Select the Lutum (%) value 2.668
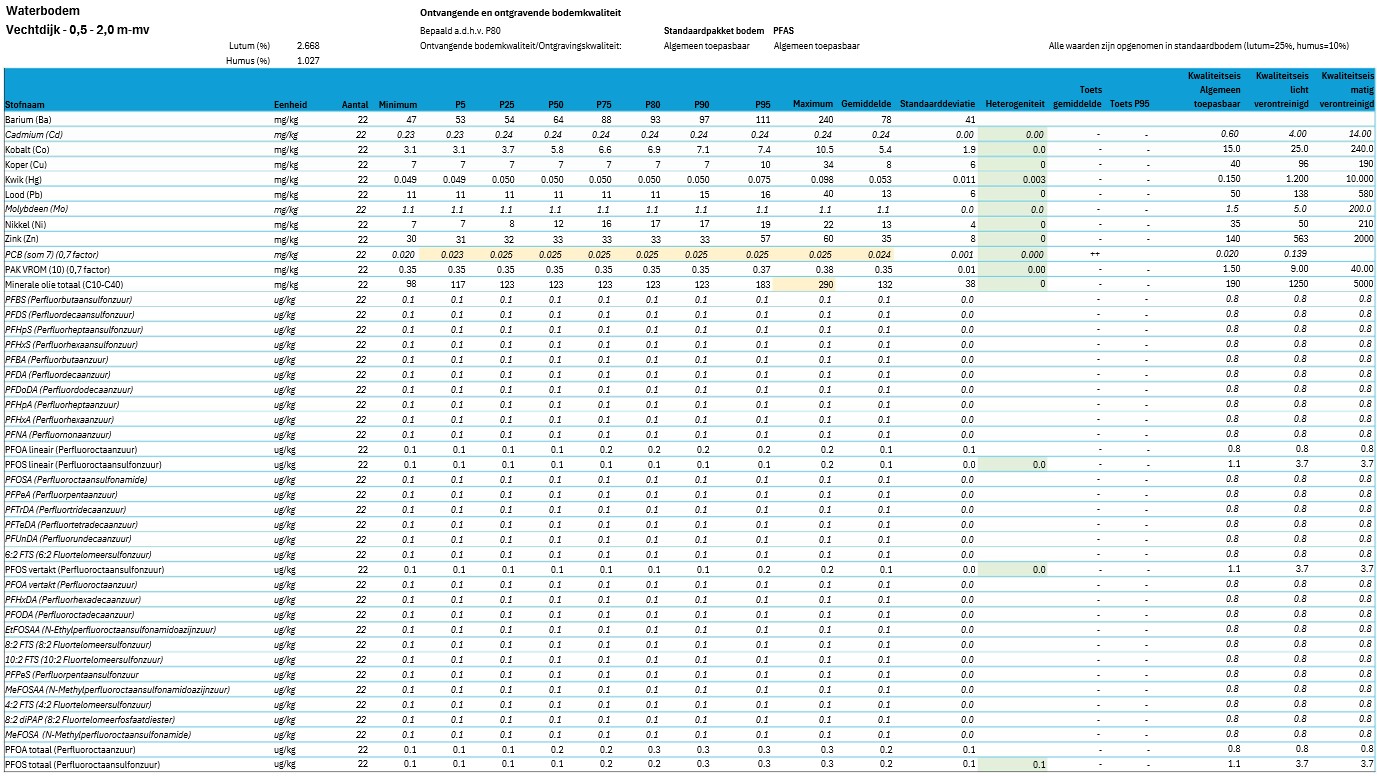The height and width of the screenshot is (776, 1377). tap(308, 46)
